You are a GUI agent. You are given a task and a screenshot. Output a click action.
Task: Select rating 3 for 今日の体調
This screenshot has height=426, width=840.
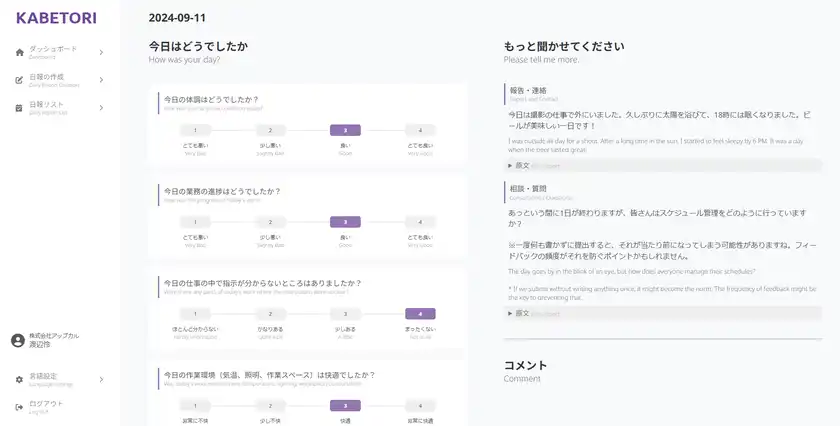point(346,130)
